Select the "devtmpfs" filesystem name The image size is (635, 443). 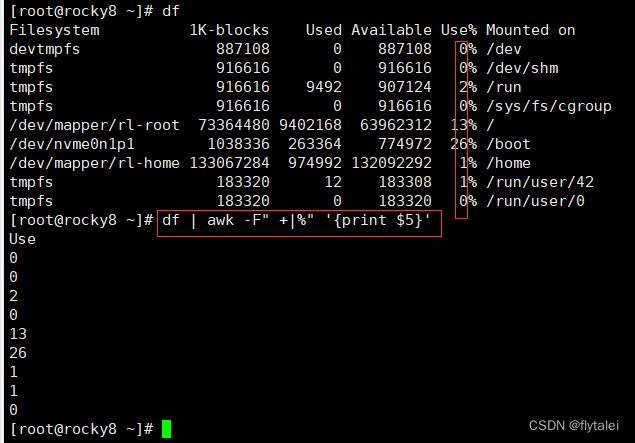point(45,49)
